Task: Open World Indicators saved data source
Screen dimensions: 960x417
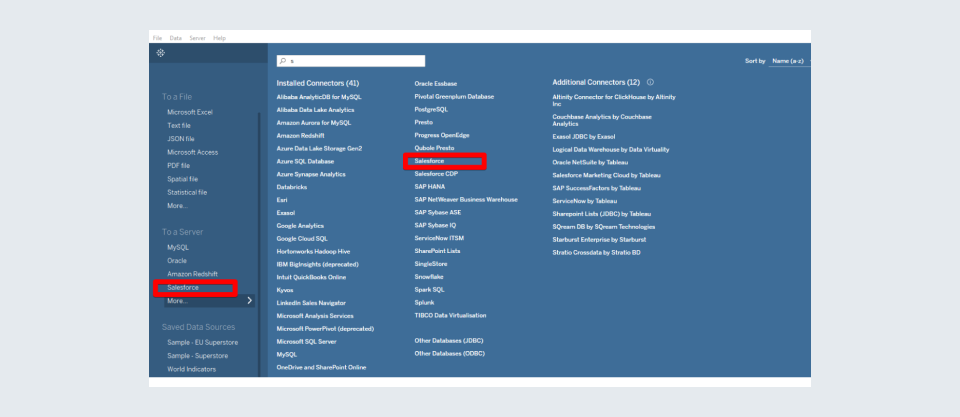Action: click(x=193, y=368)
